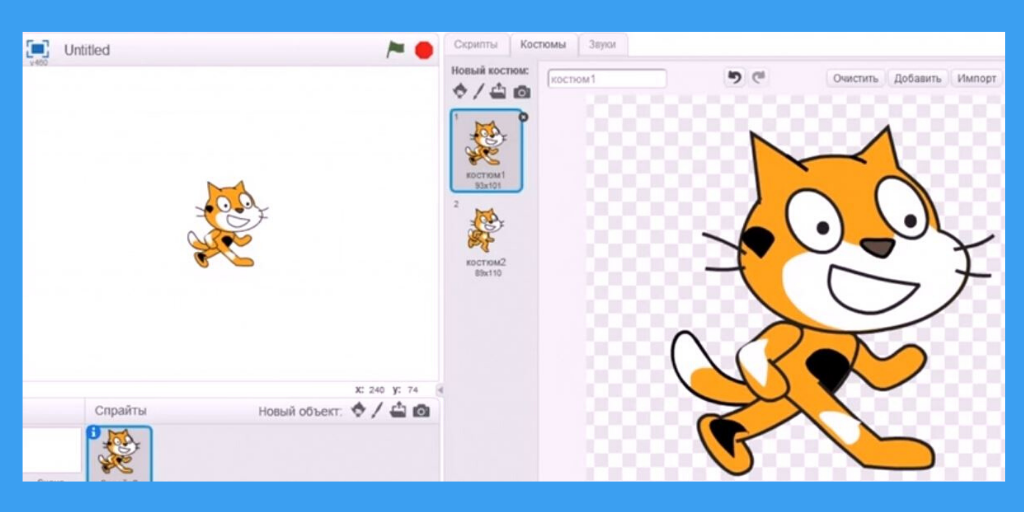The width and height of the screenshot is (1024, 512).
Task: Click the 93x101 size text
Action: [486, 186]
